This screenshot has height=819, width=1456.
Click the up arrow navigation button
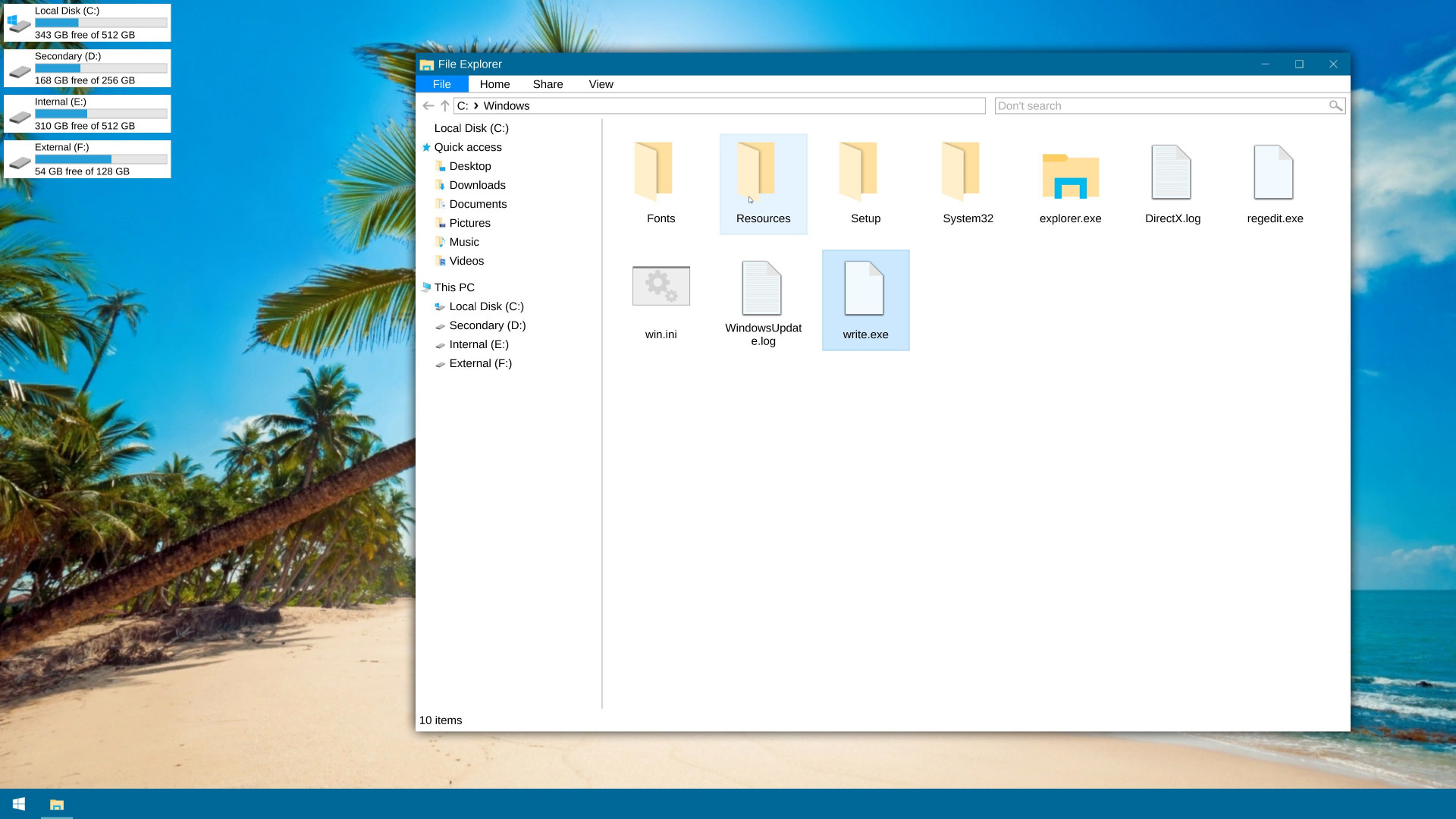(x=445, y=106)
